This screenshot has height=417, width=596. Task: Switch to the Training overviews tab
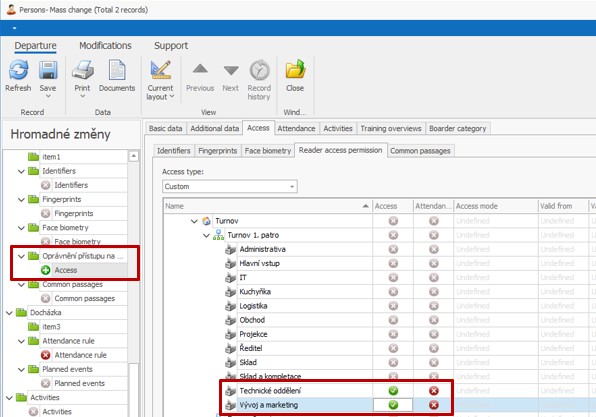tap(391, 128)
